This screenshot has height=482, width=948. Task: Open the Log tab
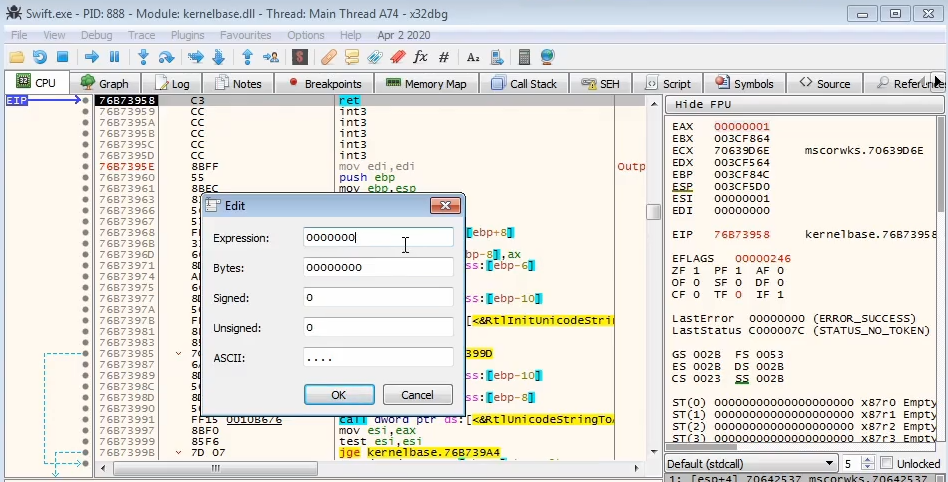point(172,83)
